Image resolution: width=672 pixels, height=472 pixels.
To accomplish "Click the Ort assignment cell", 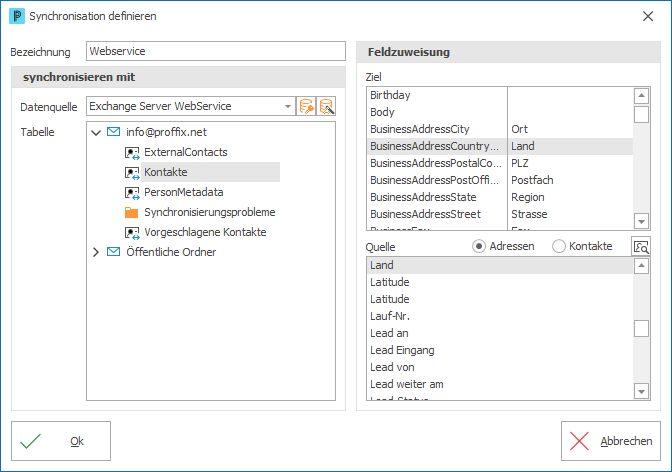I will (x=570, y=129).
